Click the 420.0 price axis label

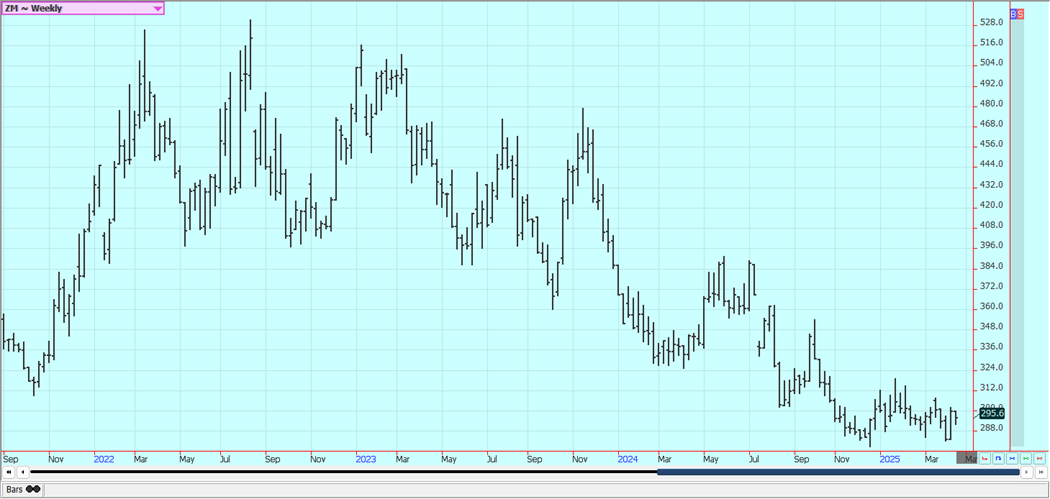[x=992, y=205]
